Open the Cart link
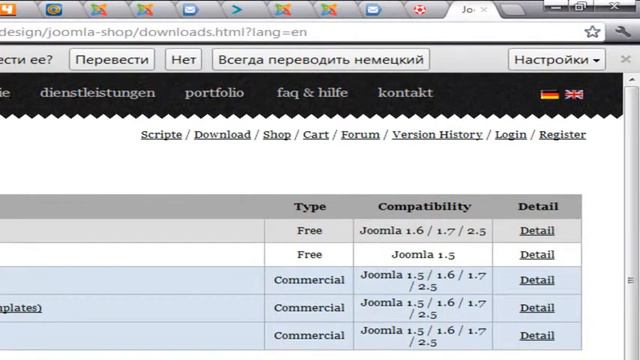The width and height of the screenshot is (640, 360). click(316, 135)
